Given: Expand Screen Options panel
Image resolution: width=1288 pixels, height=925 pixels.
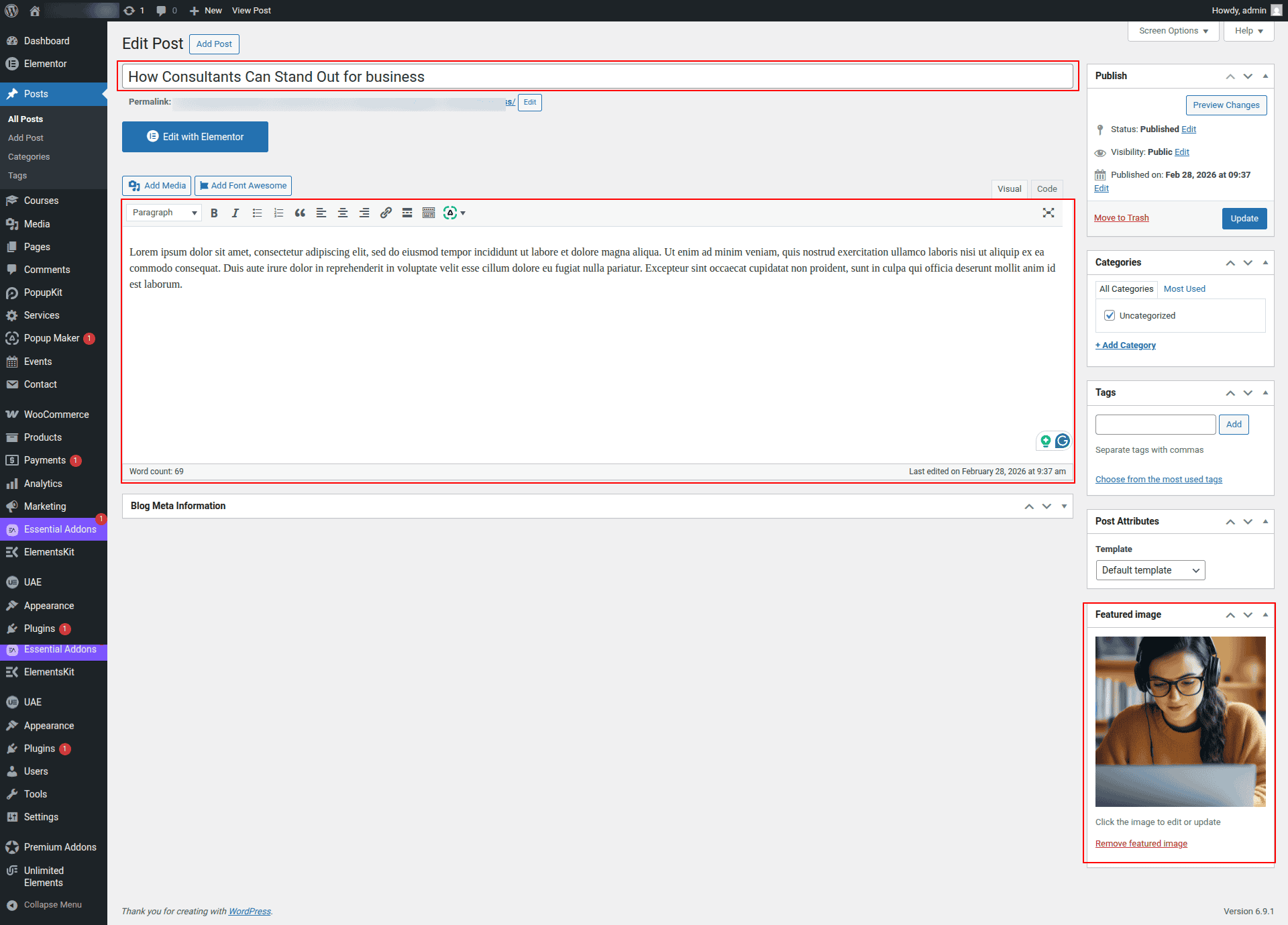Looking at the screenshot, I should (1173, 31).
